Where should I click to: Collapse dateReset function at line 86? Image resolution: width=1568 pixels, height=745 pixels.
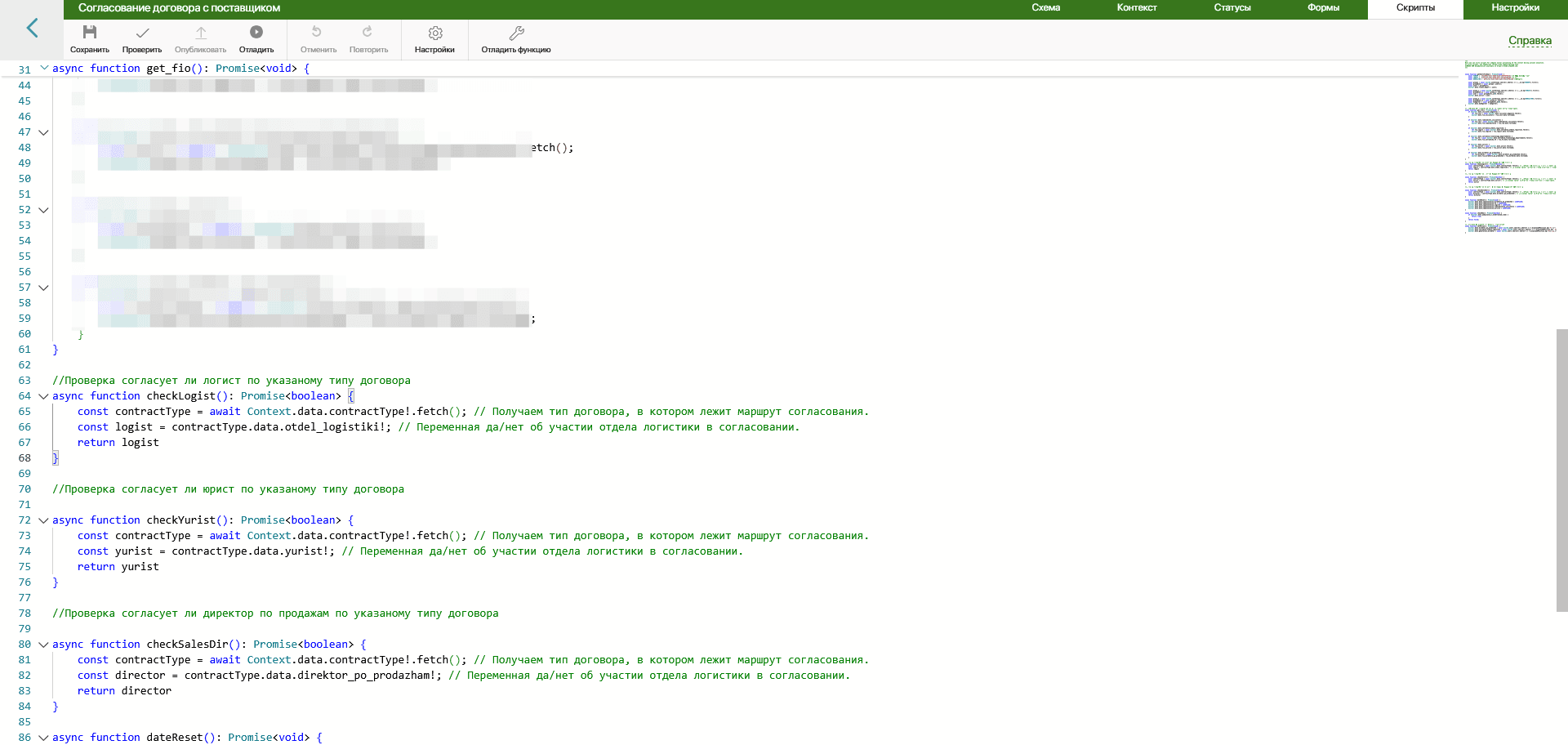point(44,738)
